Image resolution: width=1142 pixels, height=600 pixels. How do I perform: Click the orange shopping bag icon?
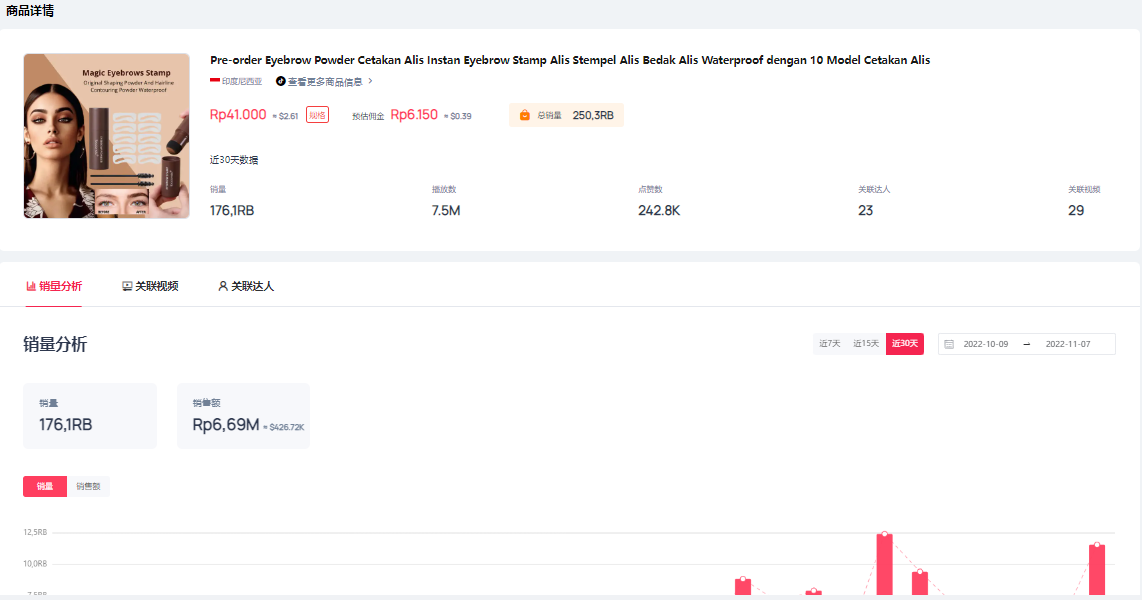tap(524, 115)
